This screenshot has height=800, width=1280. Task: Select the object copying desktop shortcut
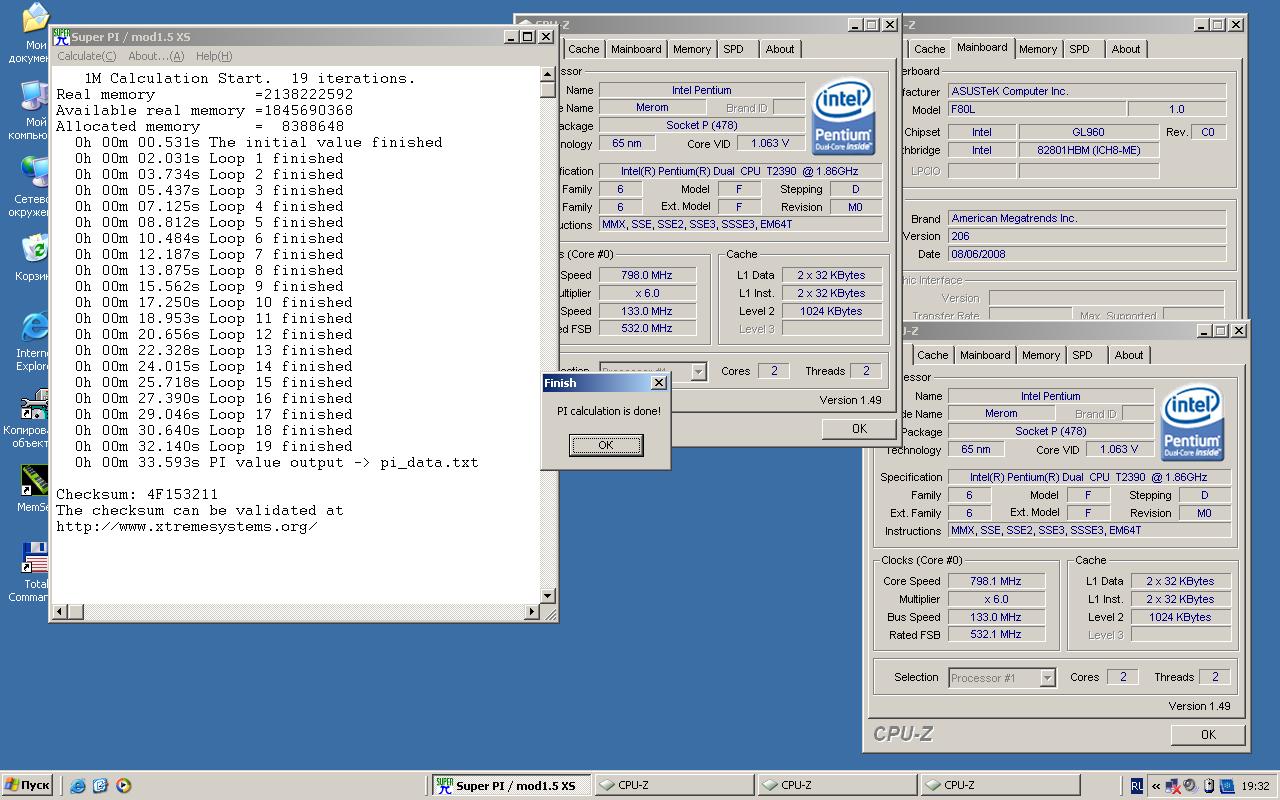coord(34,404)
